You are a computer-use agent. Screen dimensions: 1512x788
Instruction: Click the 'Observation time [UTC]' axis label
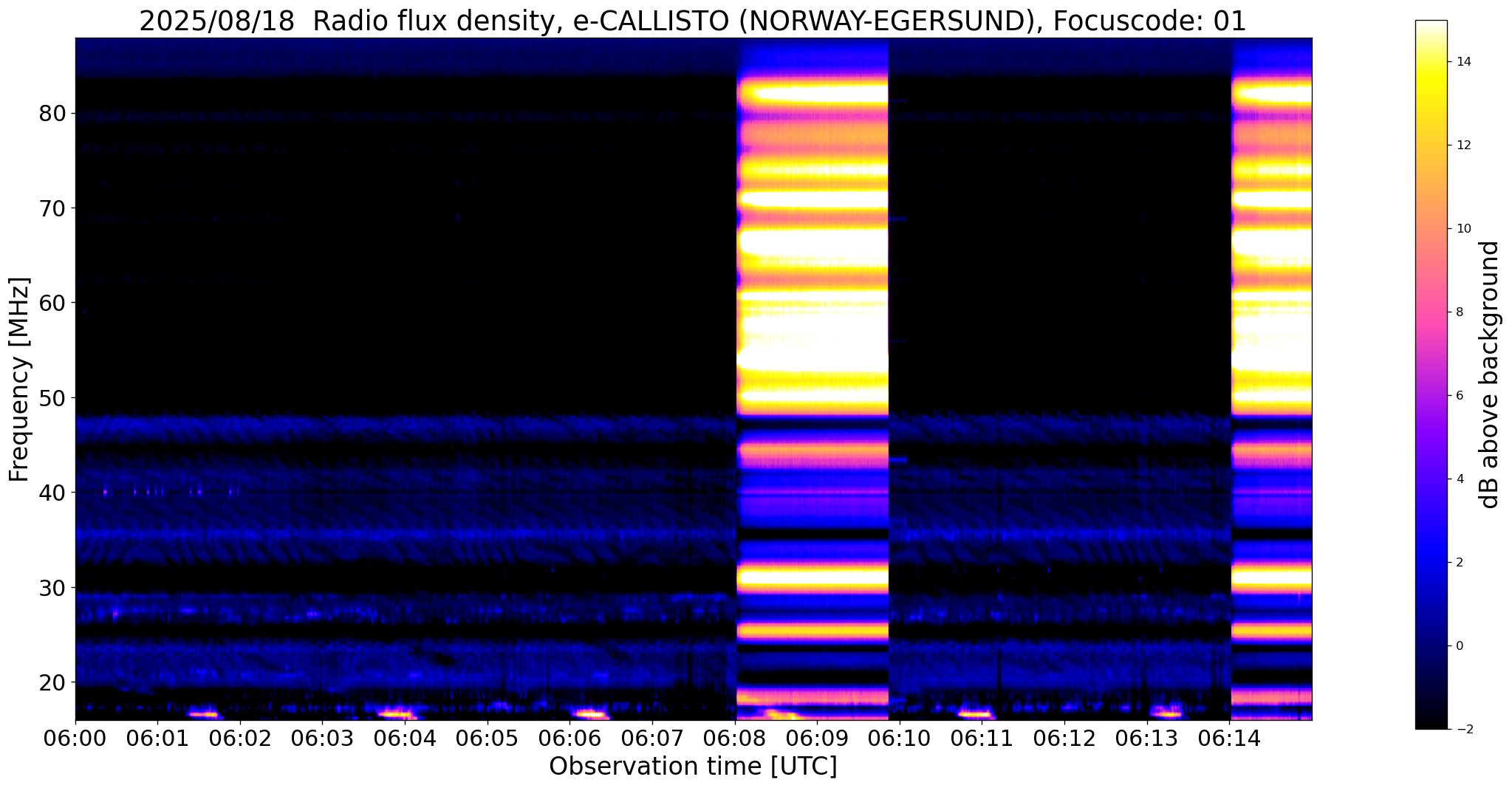click(693, 767)
